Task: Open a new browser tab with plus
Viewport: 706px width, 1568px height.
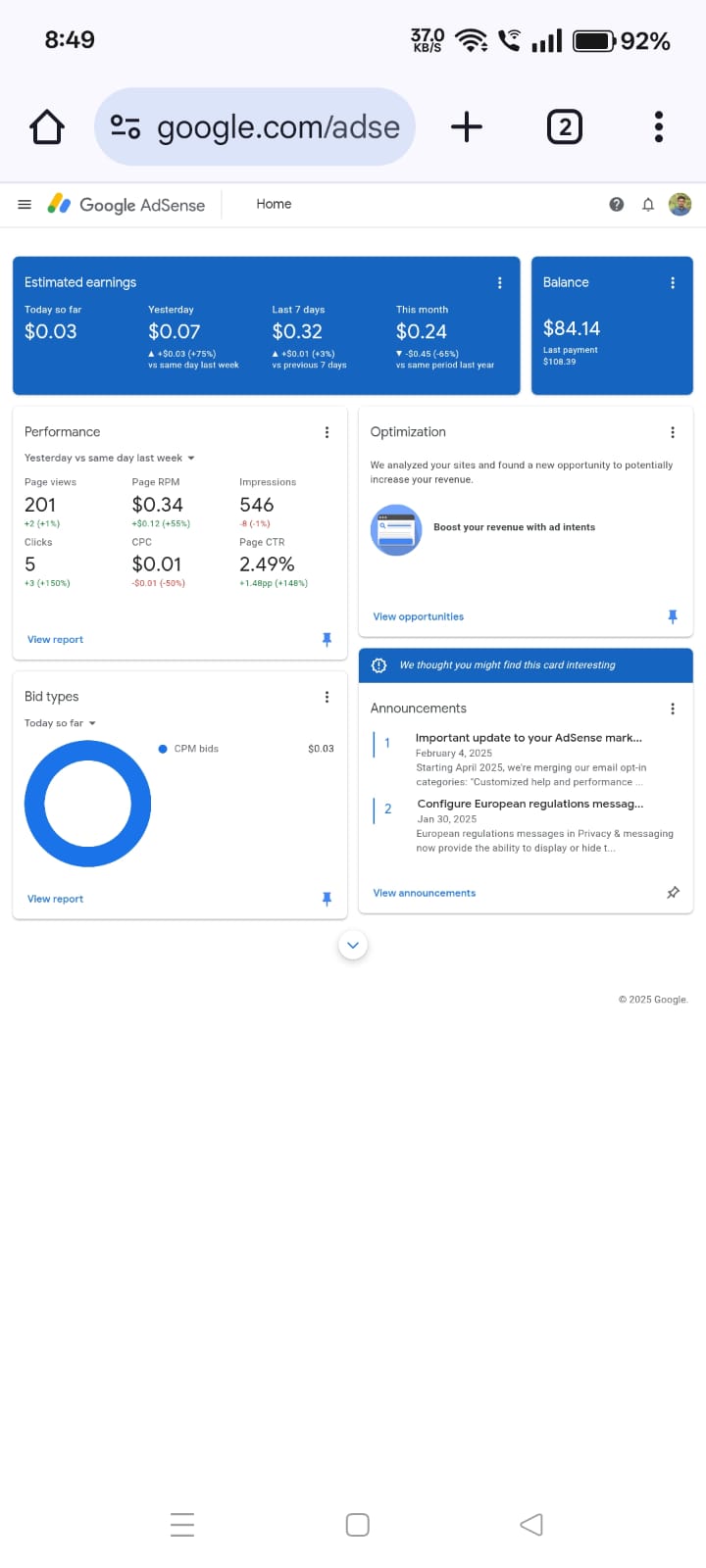Action: click(467, 126)
